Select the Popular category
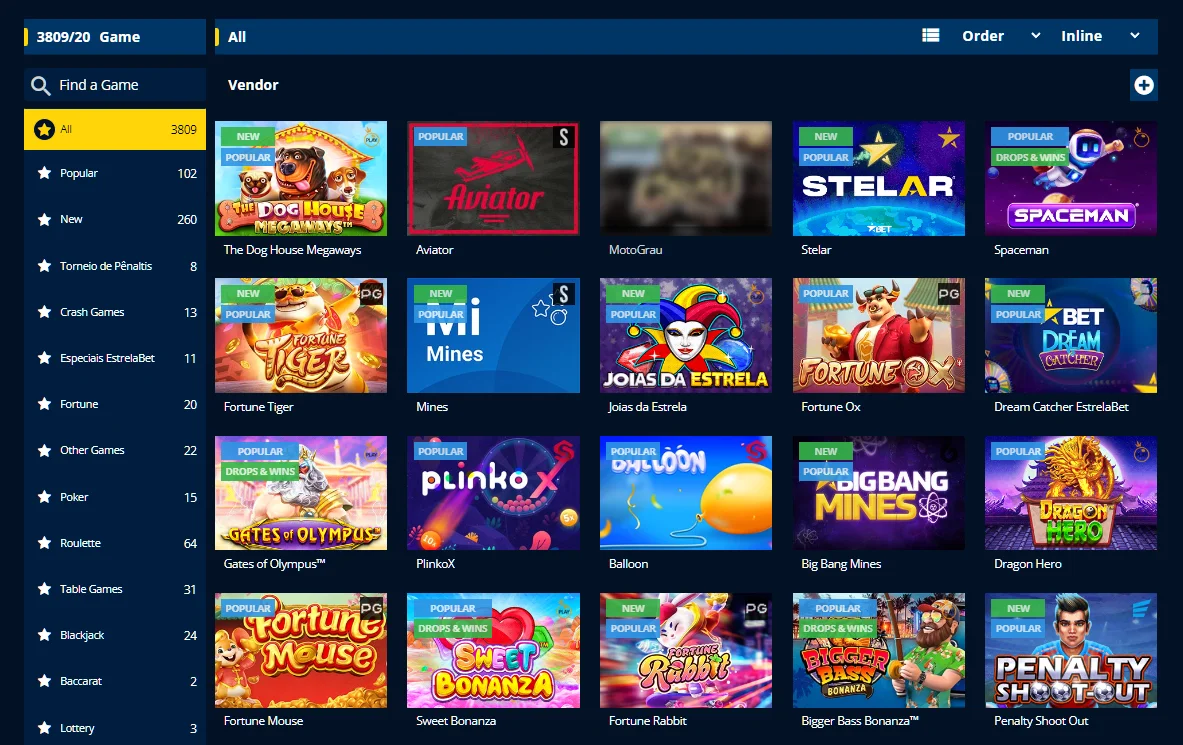Image resolution: width=1183 pixels, height=745 pixels. pyautogui.click(x=115, y=173)
